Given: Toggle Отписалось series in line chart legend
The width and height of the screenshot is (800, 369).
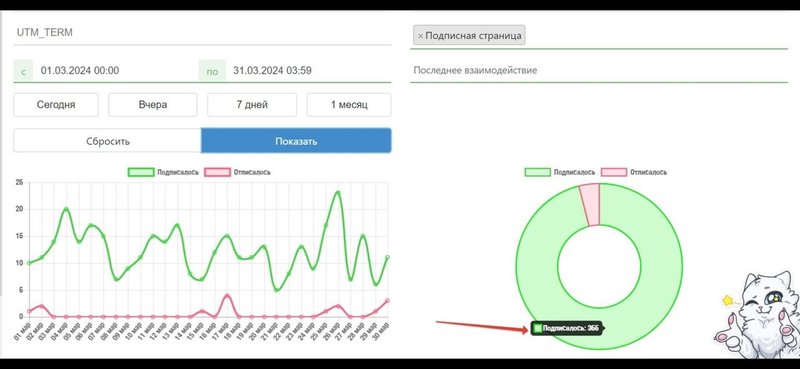Looking at the screenshot, I should 238,173.
